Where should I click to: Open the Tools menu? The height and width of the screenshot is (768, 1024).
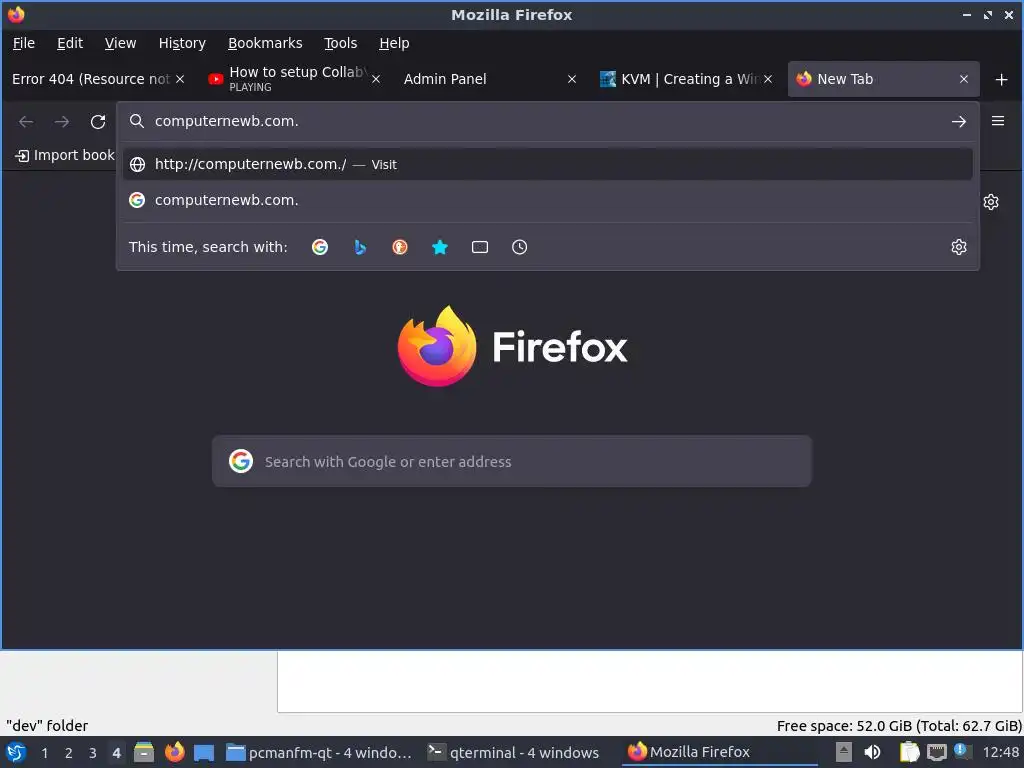point(340,43)
